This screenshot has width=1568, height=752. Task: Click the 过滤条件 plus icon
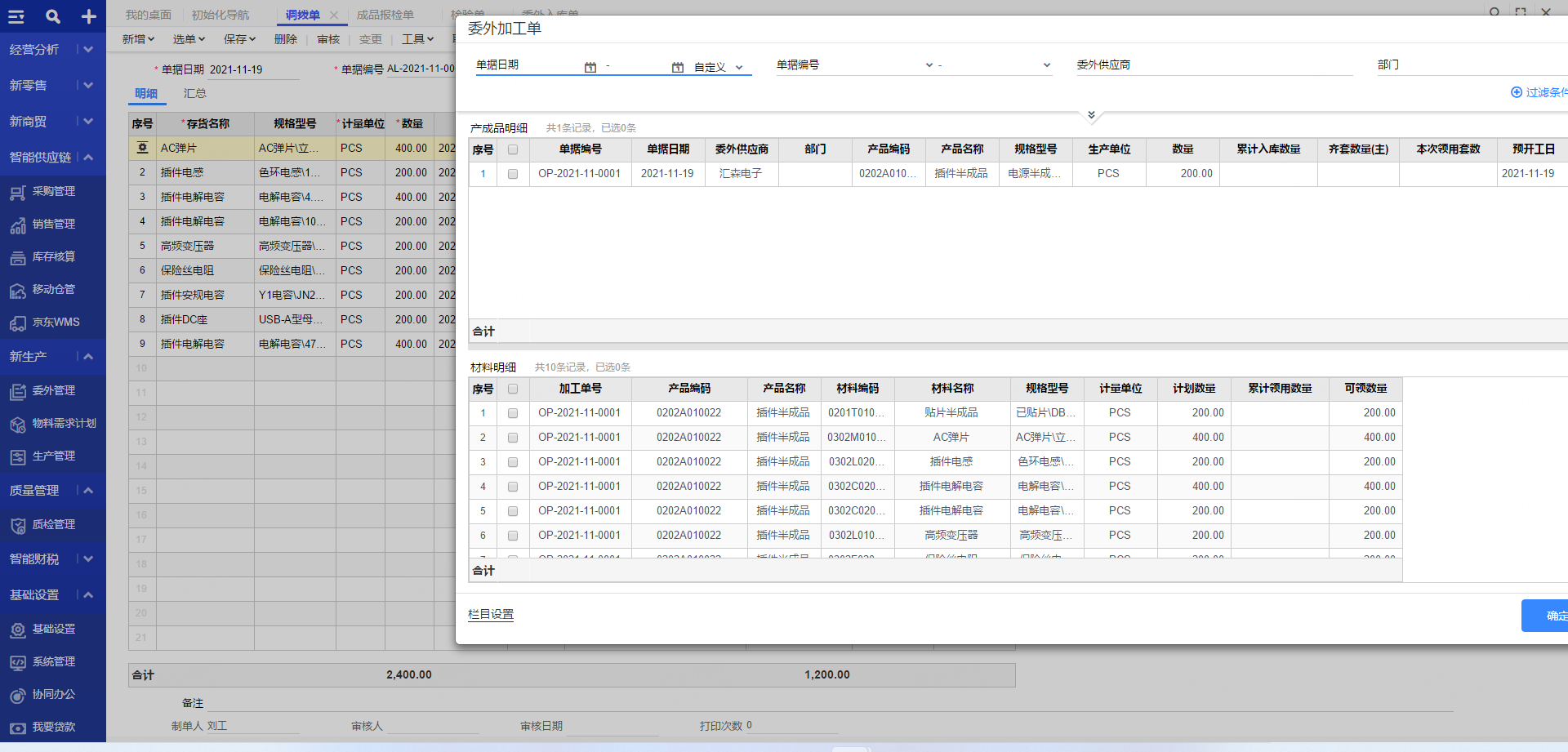click(1517, 92)
